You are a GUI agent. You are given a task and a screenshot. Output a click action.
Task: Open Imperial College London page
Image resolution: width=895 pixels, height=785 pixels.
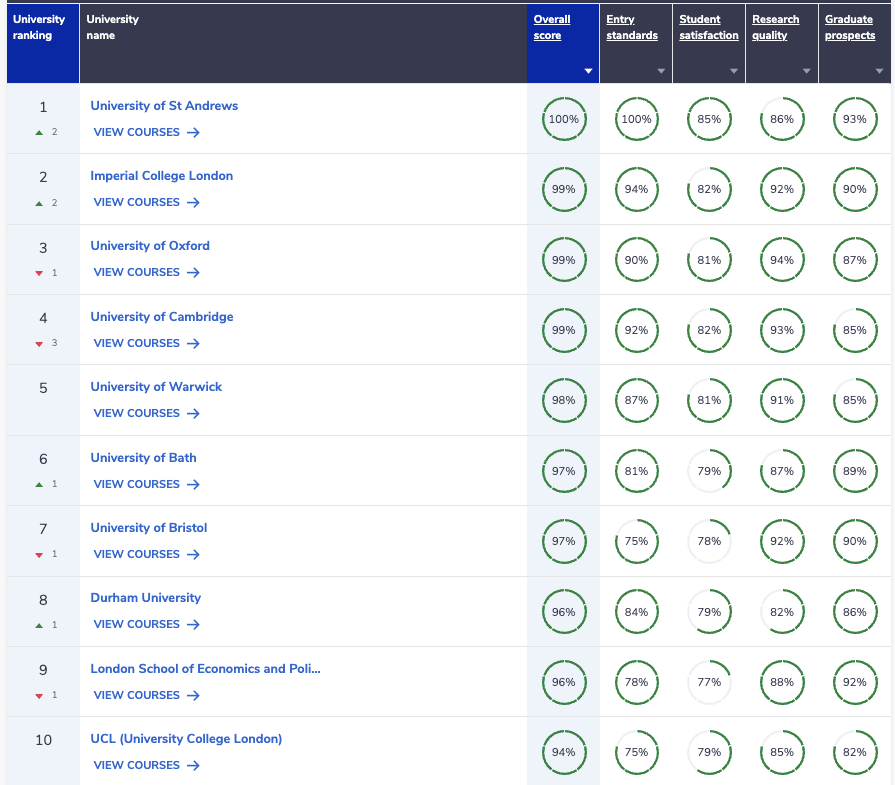[x=162, y=176]
